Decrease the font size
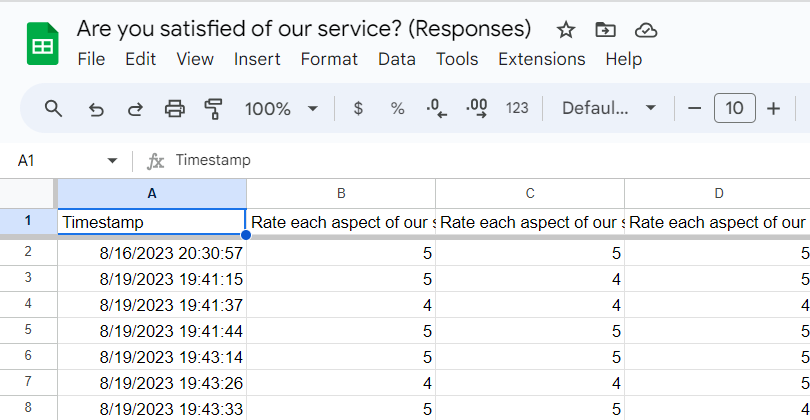Screen dimensions: 810x420 pos(695,108)
